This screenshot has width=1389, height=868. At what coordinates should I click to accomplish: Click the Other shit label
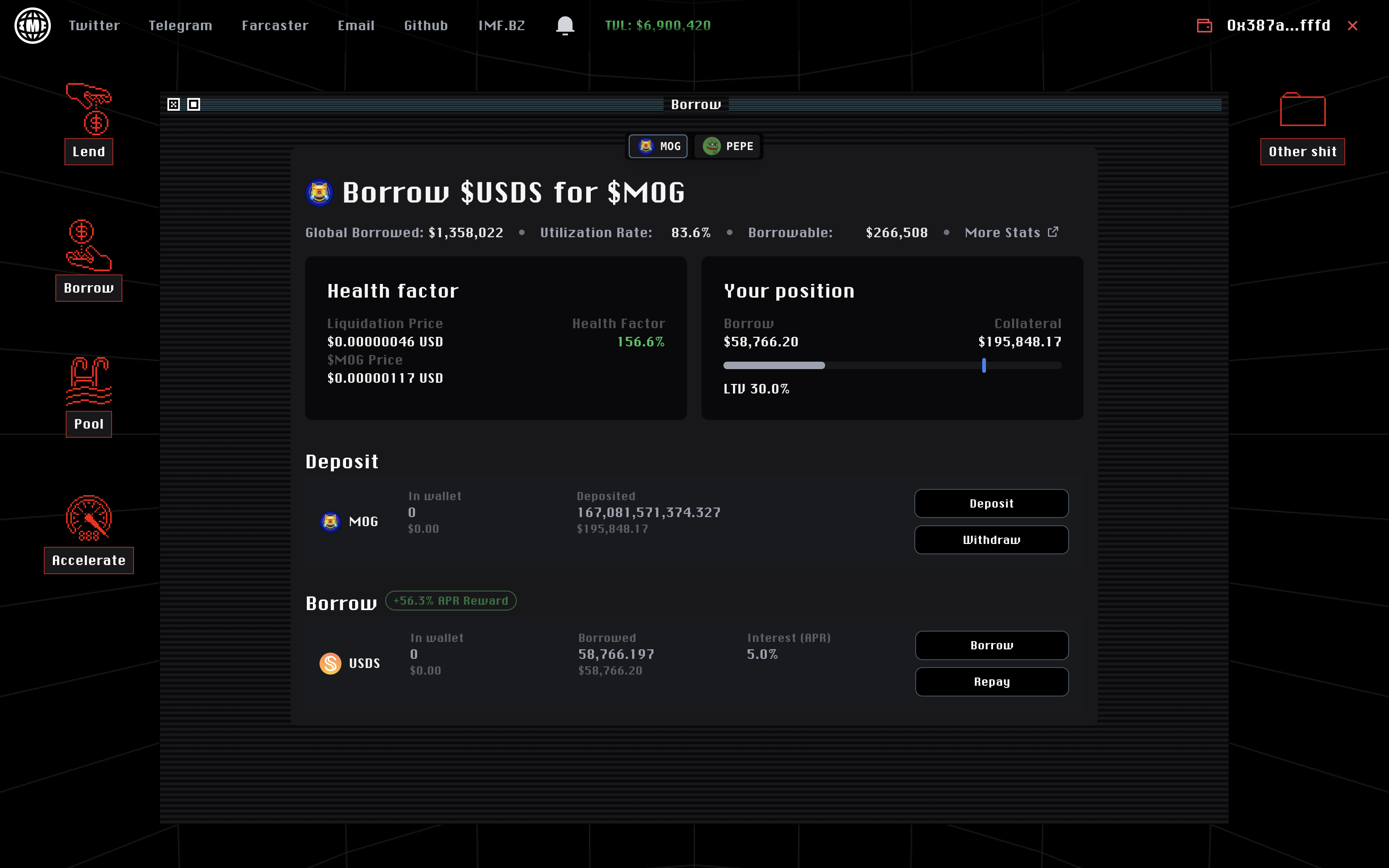click(1302, 152)
